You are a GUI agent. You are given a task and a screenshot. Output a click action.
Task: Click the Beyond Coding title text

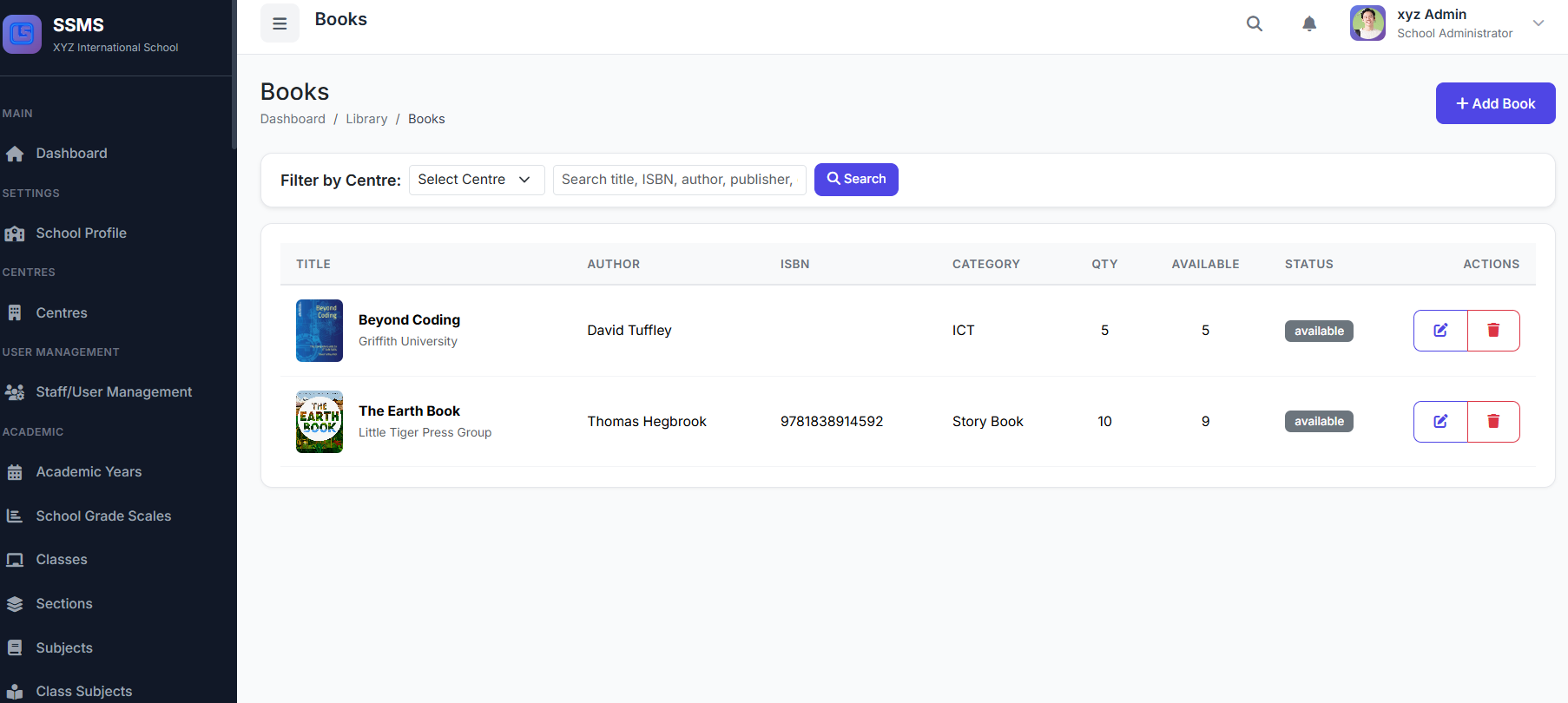pyautogui.click(x=409, y=320)
